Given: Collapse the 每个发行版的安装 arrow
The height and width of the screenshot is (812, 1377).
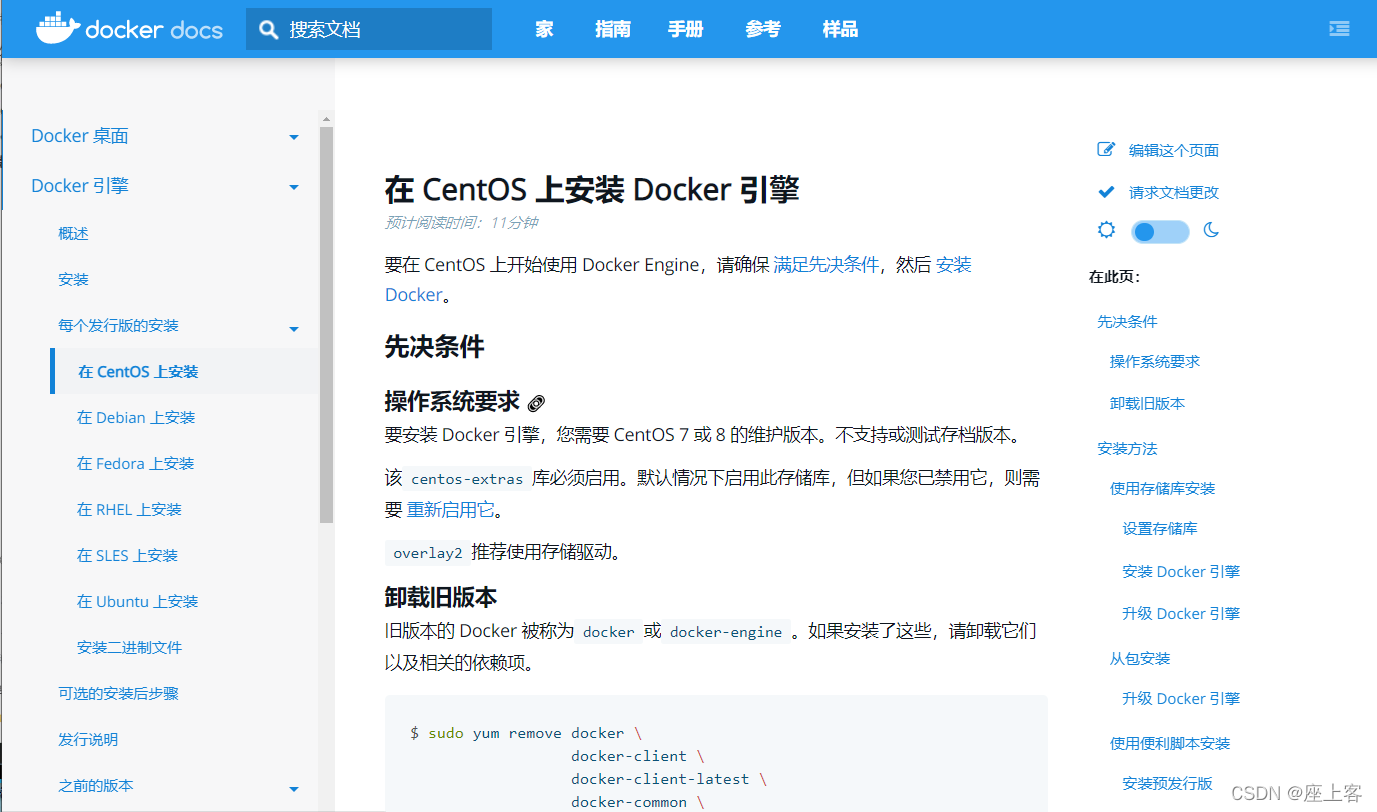Looking at the screenshot, I should pos(294,329).
